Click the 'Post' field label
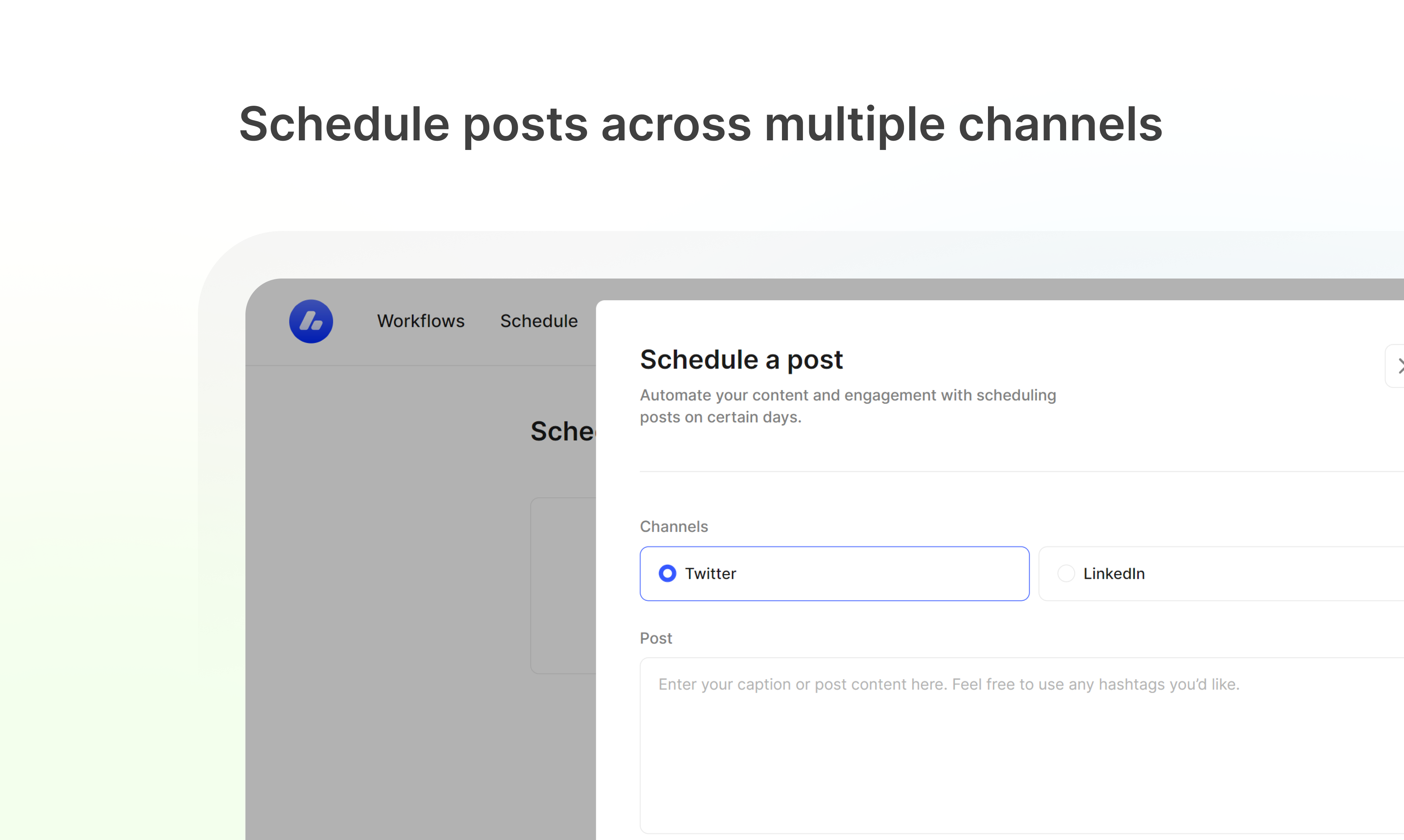The image size is (1404, 840). point(656,638)
